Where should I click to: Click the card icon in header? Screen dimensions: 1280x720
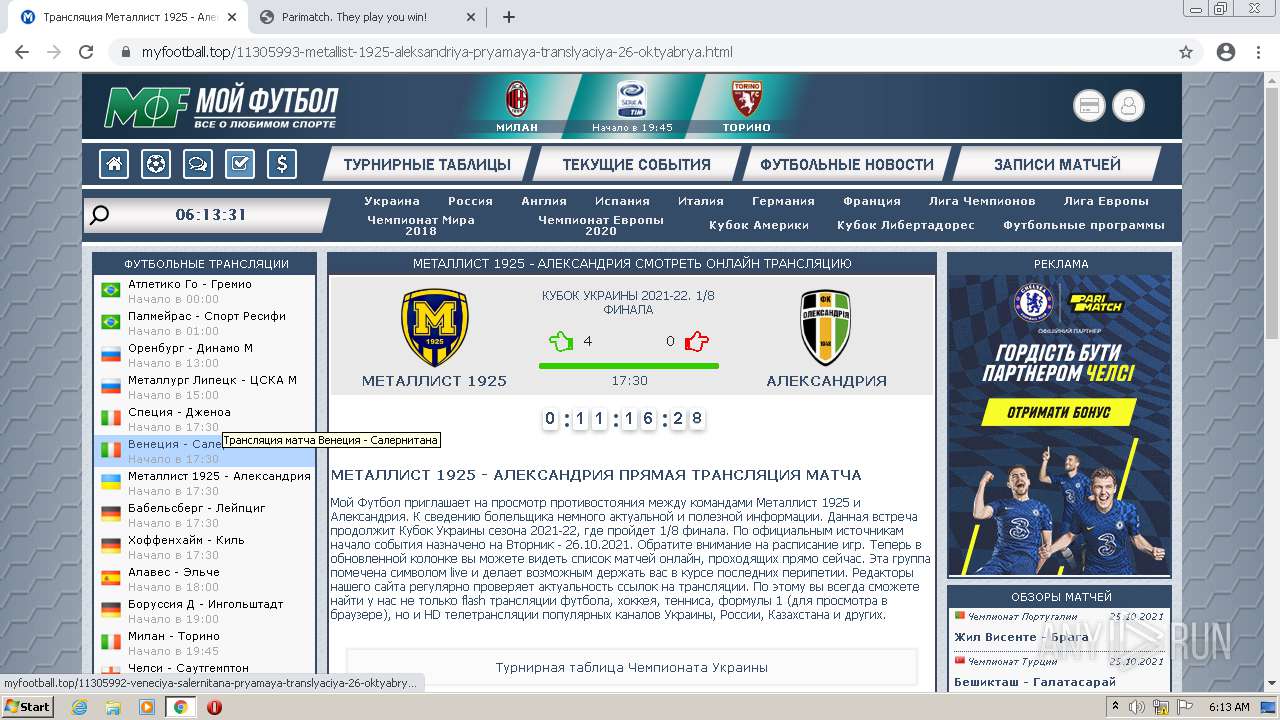[x=1089, y=105]
